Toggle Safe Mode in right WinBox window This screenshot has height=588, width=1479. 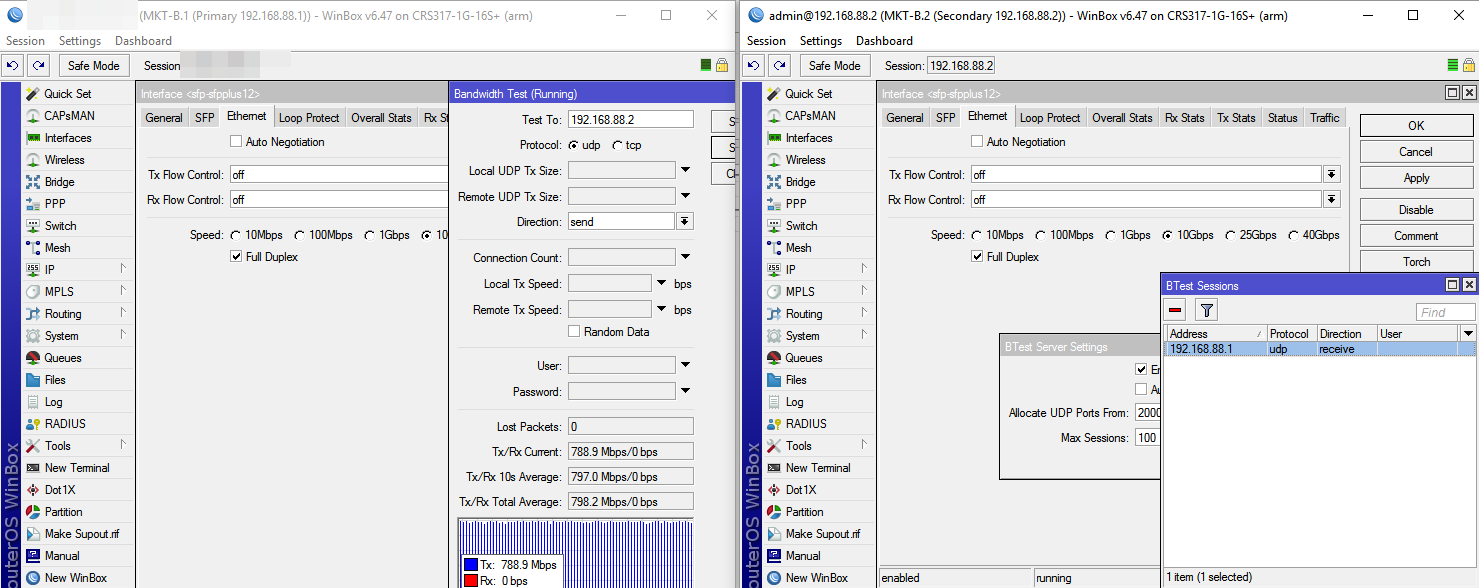[834, 66]
